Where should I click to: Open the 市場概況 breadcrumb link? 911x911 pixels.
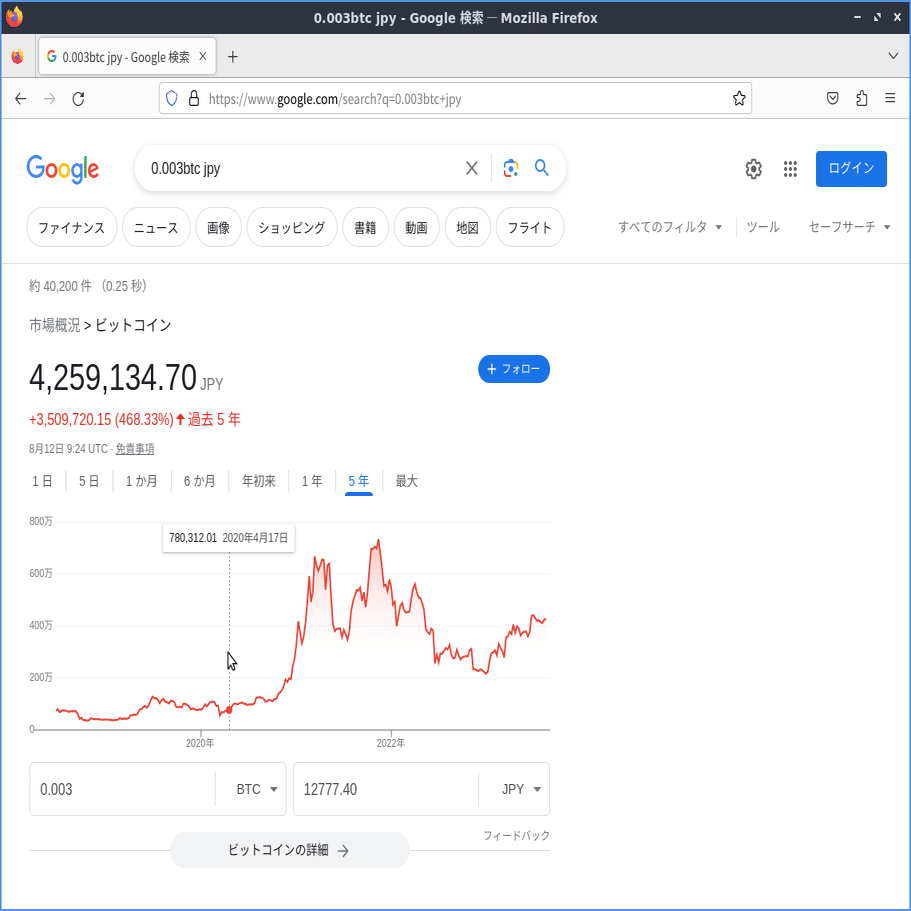[55, 325]
